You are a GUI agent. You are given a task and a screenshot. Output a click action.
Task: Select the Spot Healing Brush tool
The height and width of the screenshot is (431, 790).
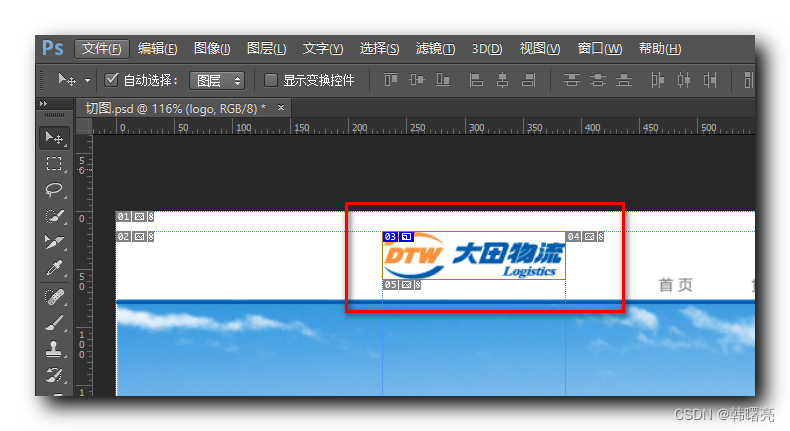point(54,296)
